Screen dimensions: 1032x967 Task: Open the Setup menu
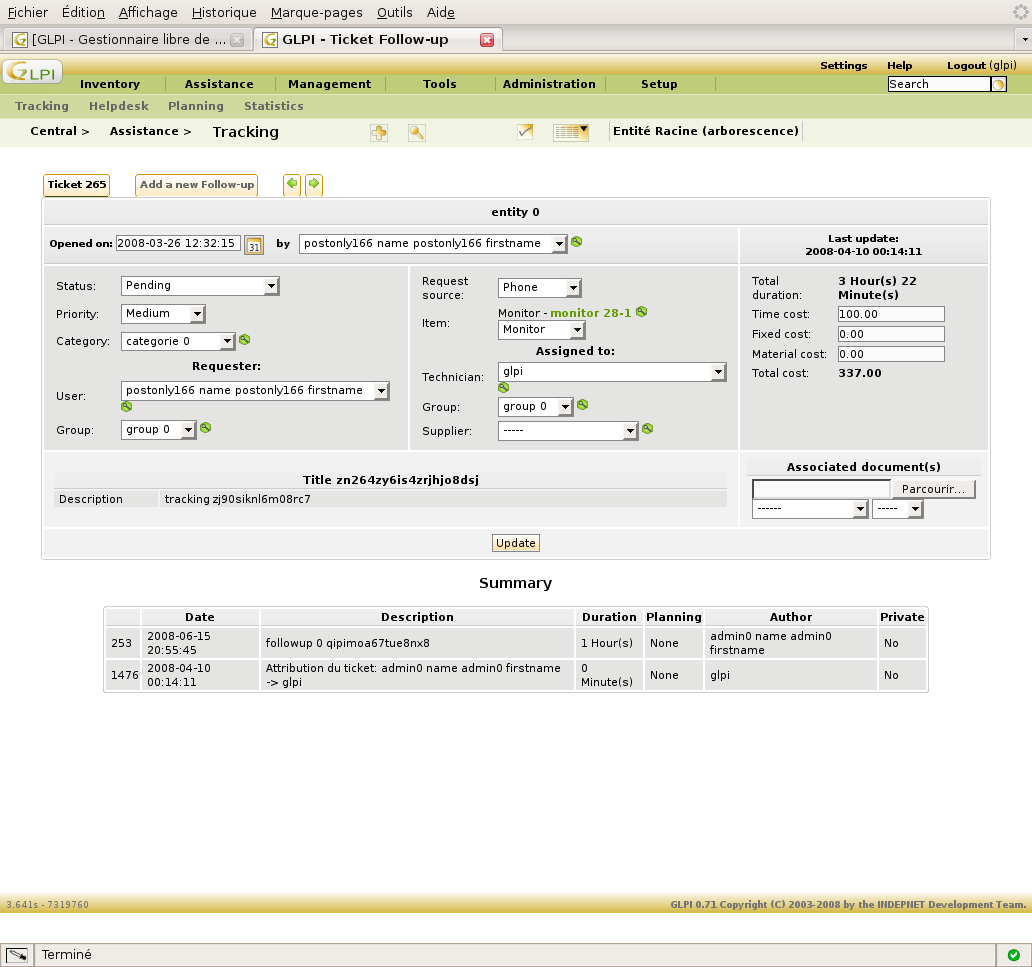coord(659,84)
